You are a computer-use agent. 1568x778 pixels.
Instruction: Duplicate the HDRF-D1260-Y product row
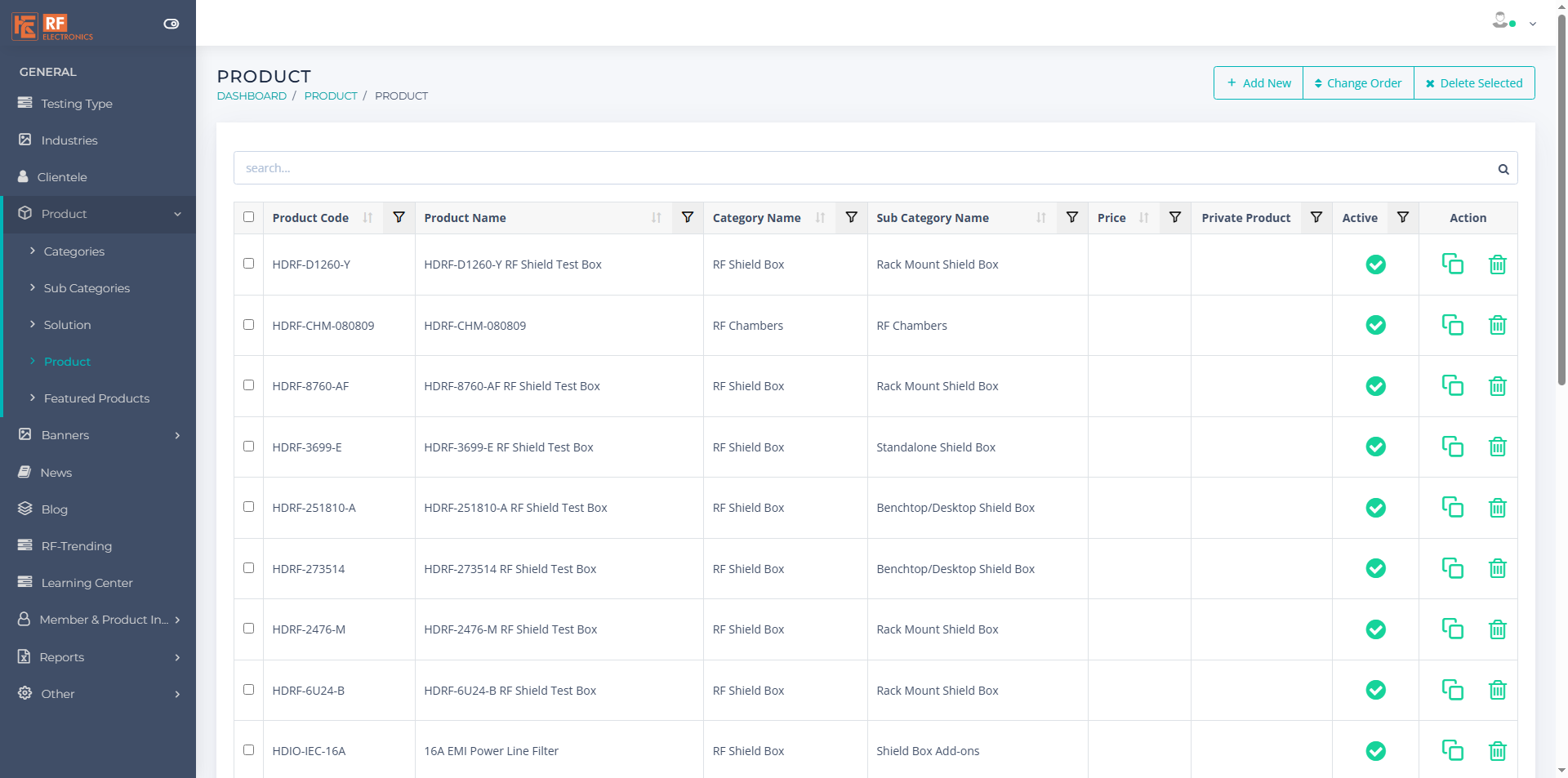[x=1452, y=264]
